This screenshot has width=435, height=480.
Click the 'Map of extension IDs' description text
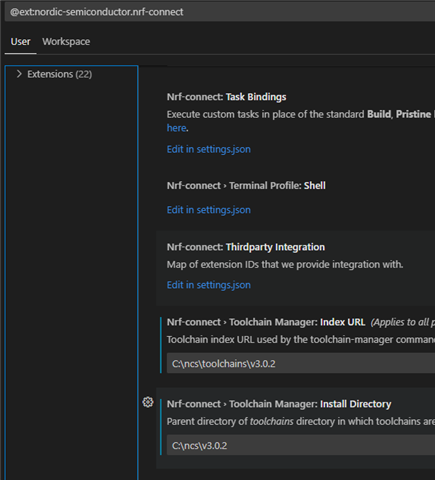[285, 265]
